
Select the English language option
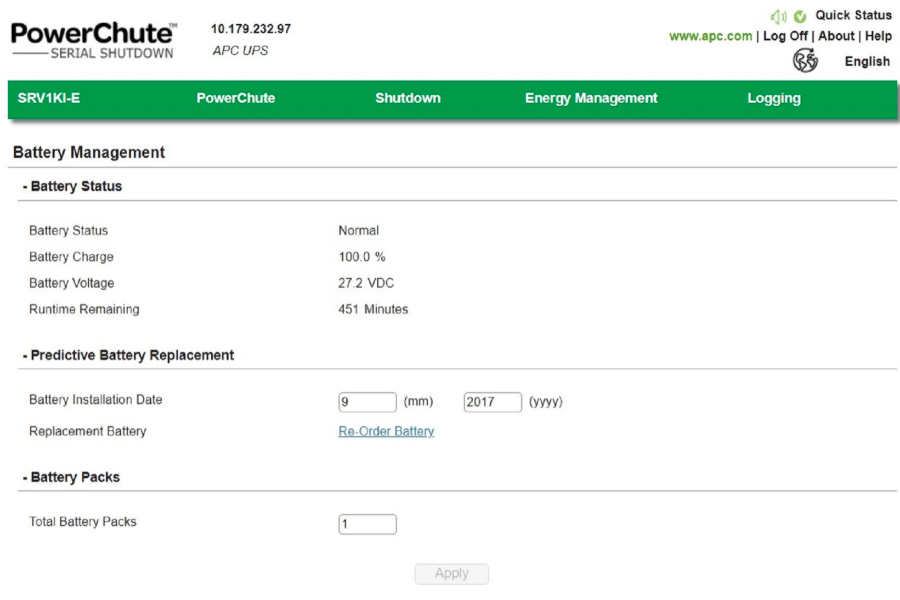[867, 61]
